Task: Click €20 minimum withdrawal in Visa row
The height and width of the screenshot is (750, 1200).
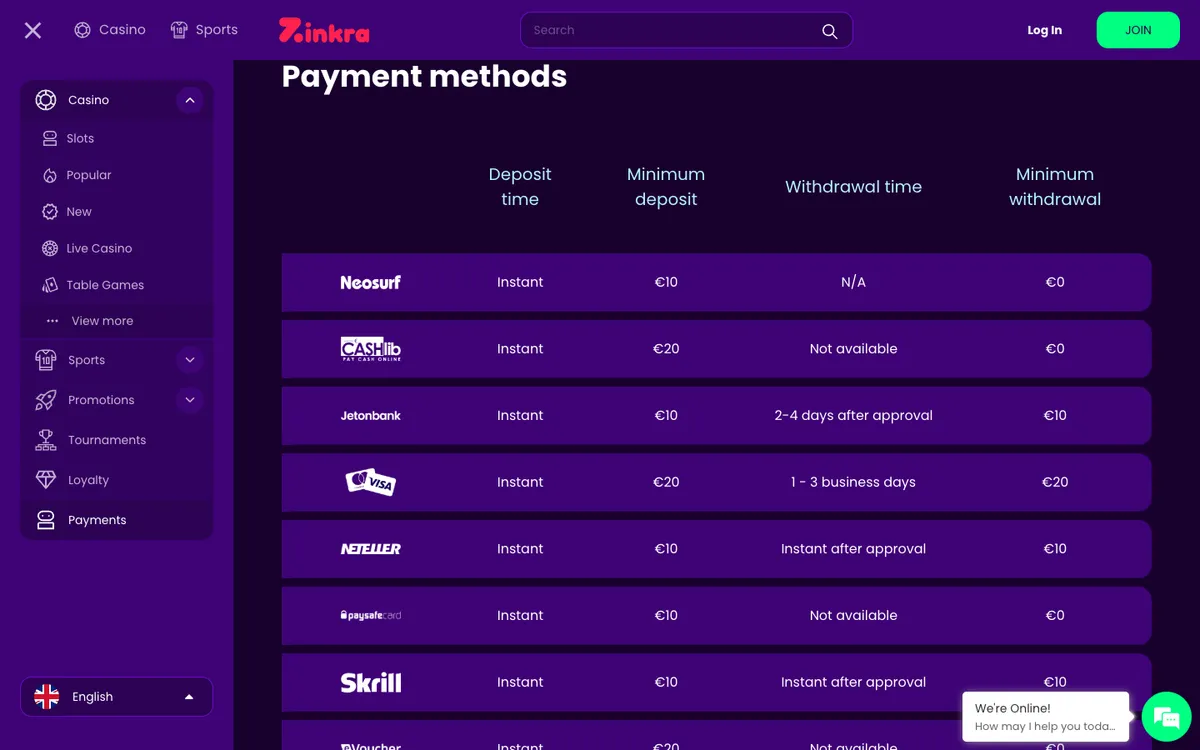Action: tap(1055, 482)
